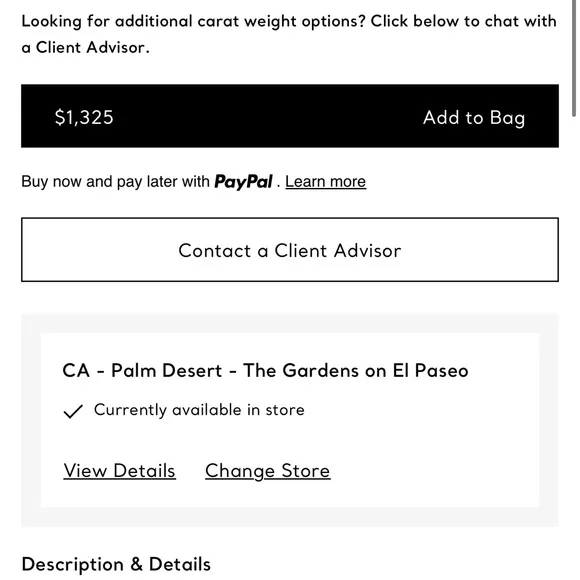The width and height of the screenshot is (580, 580).
Task: Click the Buy now and pay later text
Action: click(x=115, y=182)
